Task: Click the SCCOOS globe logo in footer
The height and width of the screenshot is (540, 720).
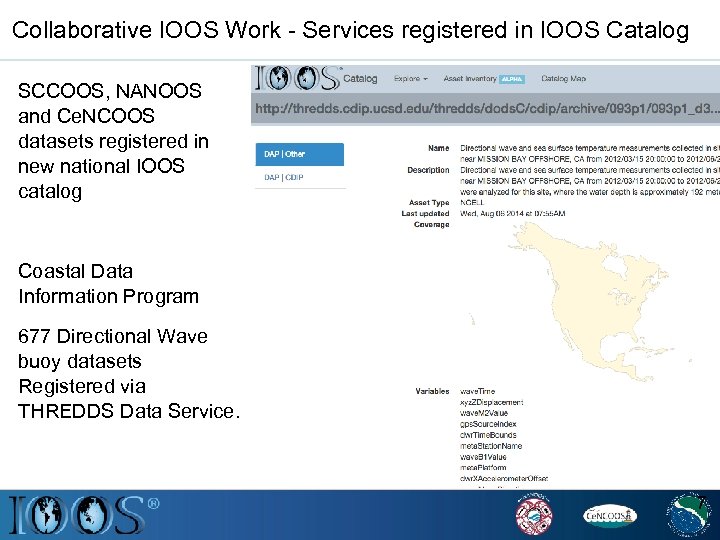Action: [x=690, y=515]
